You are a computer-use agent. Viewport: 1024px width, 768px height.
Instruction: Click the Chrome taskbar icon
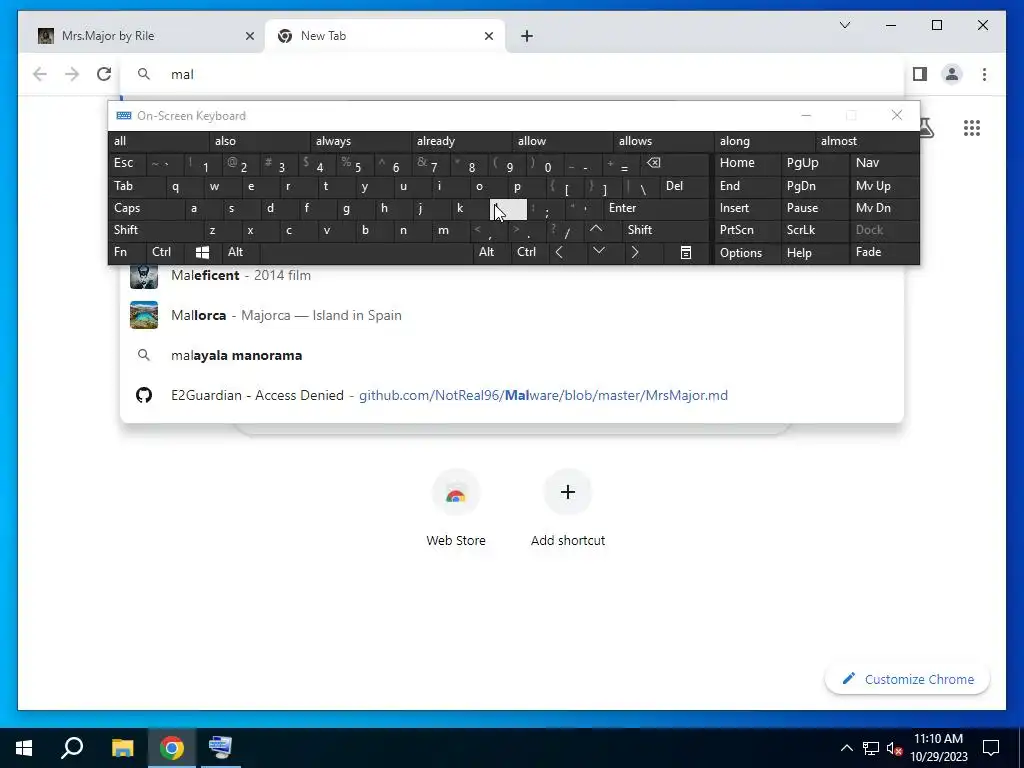coord(172,748)
